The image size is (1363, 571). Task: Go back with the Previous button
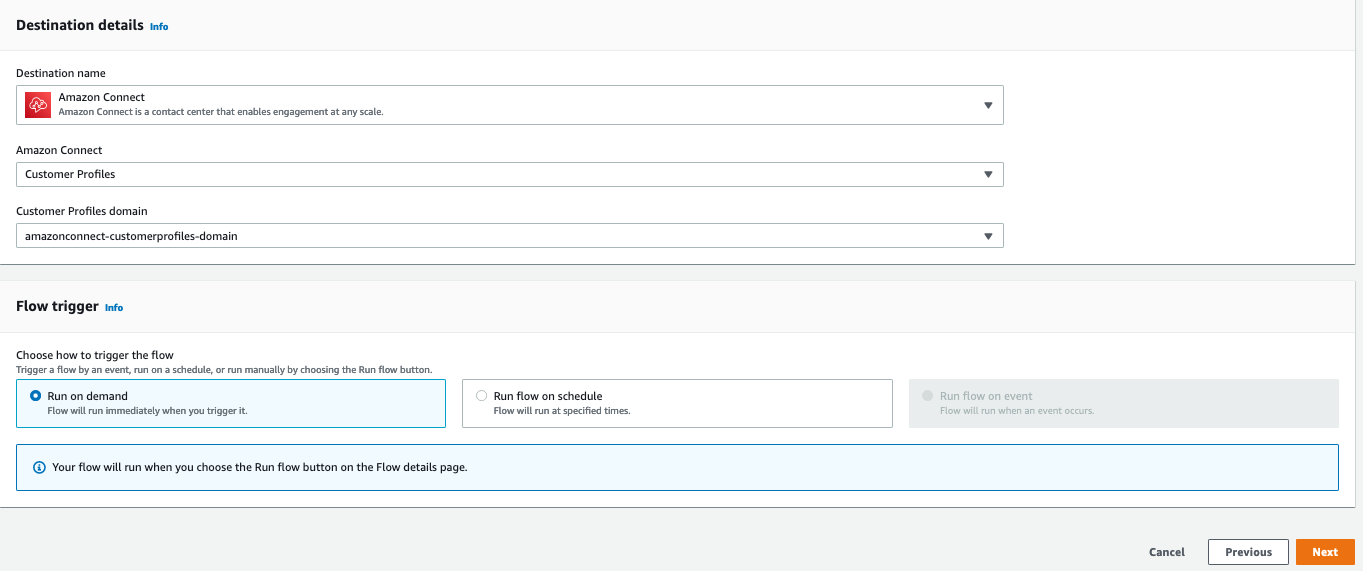[1248, 552]
